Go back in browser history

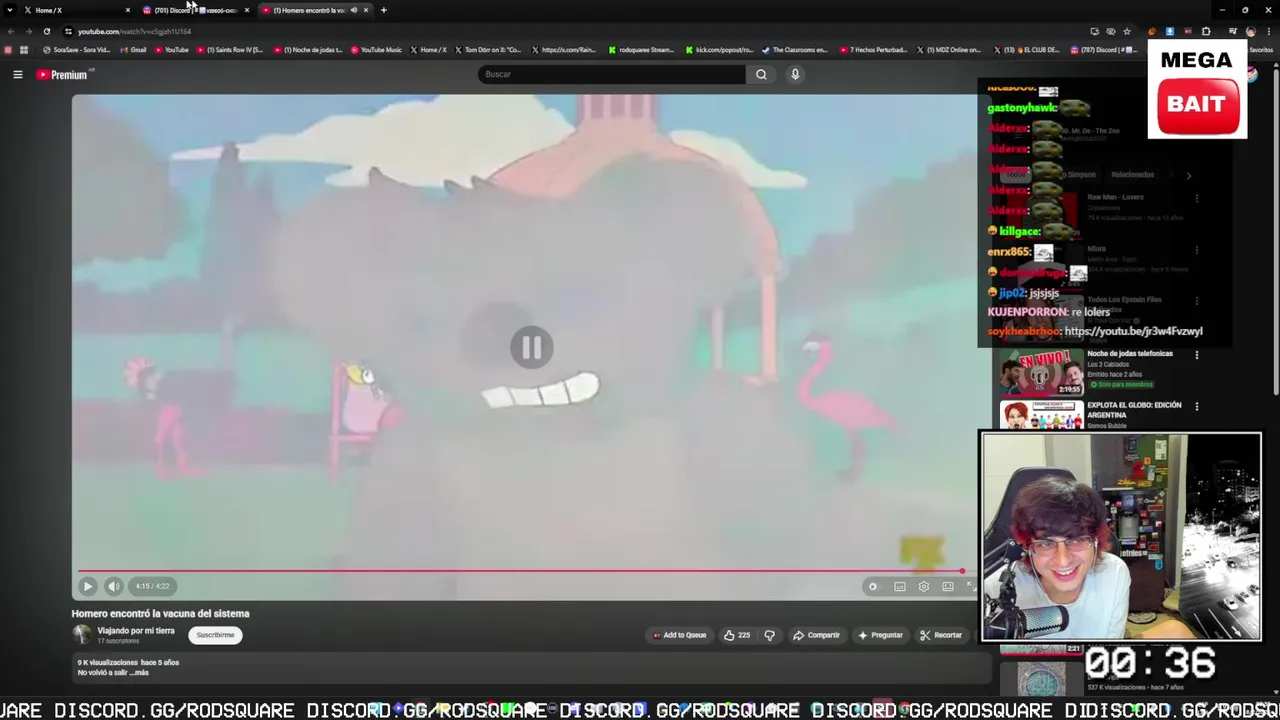tap(11, 31)
